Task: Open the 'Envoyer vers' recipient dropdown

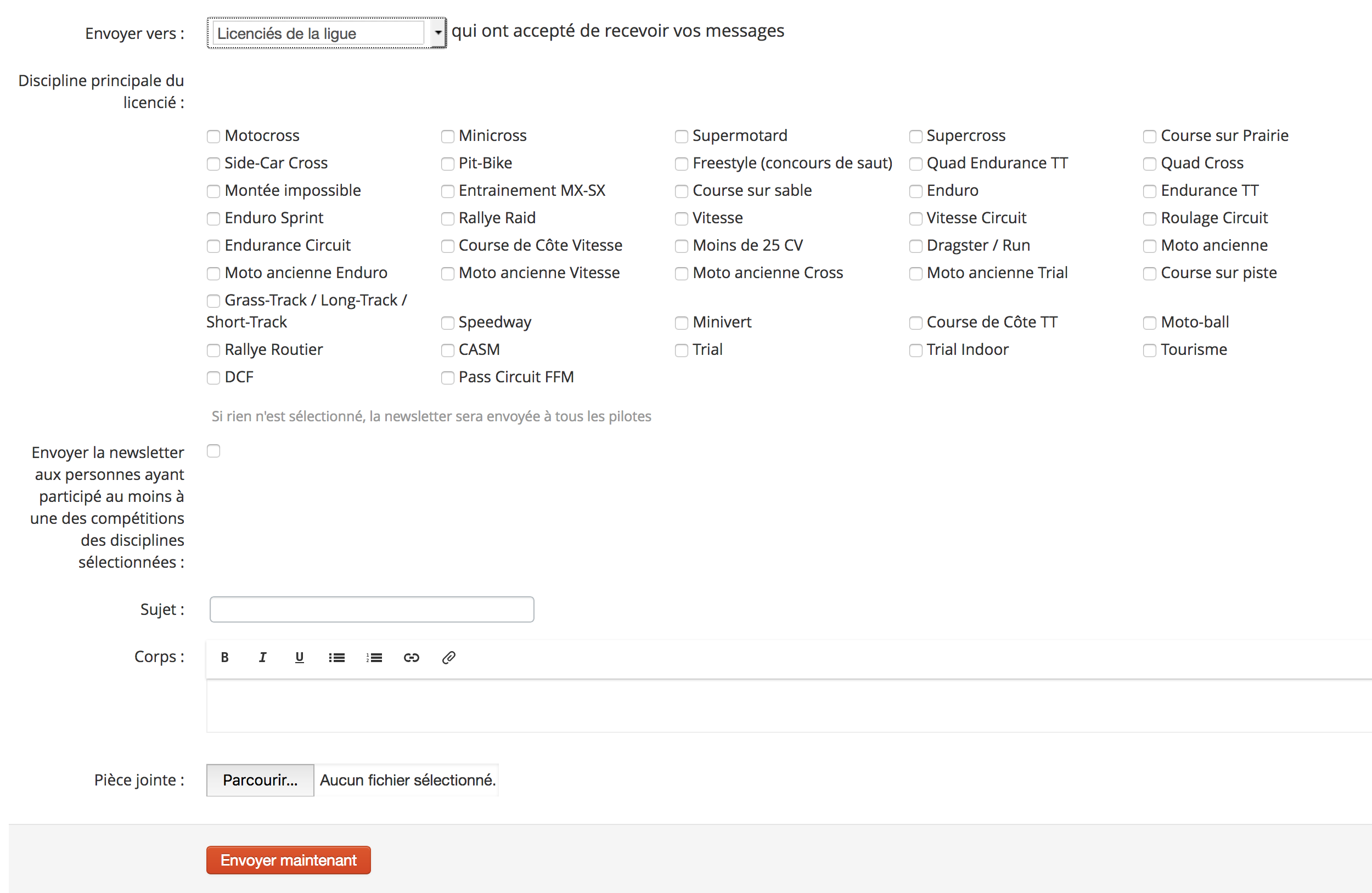Action: [x=327, y=33]
